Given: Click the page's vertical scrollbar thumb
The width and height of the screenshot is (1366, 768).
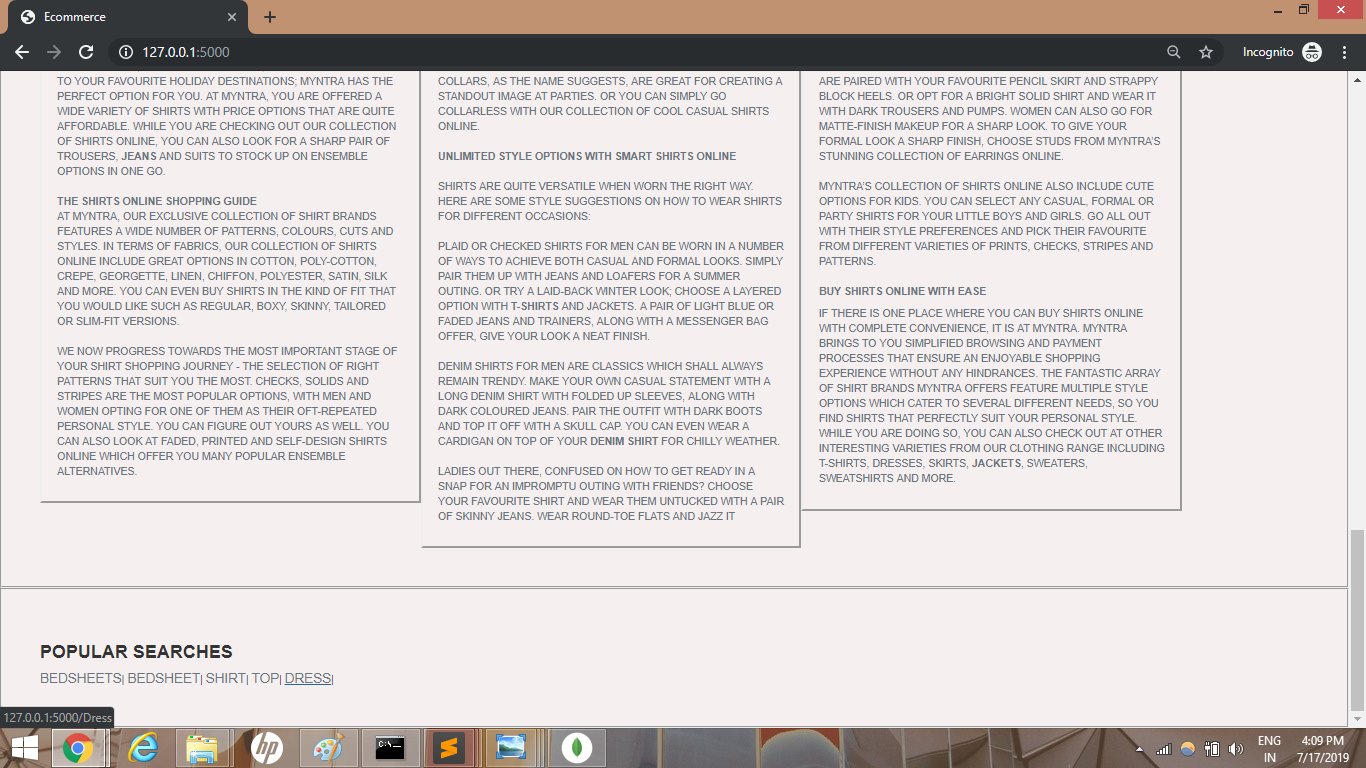Looking at the screenshot, I should point(1357,619).
